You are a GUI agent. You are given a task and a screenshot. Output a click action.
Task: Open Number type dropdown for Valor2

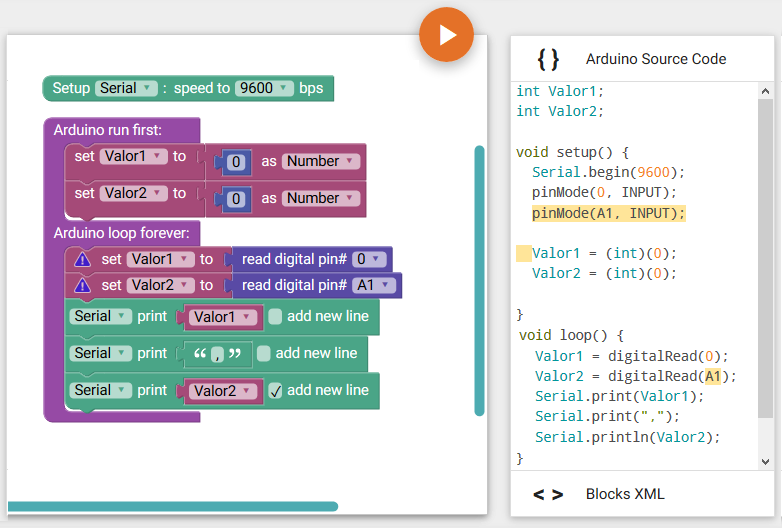(321, 198)
